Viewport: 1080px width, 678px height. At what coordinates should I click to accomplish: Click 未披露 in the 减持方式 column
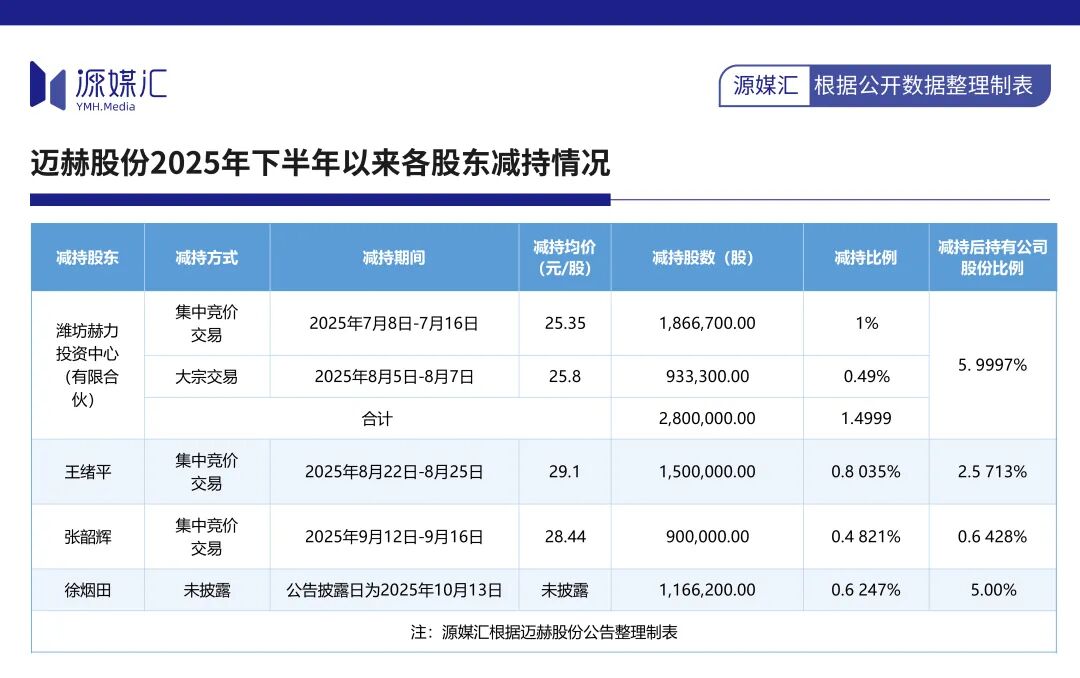(x=207, y=590)
